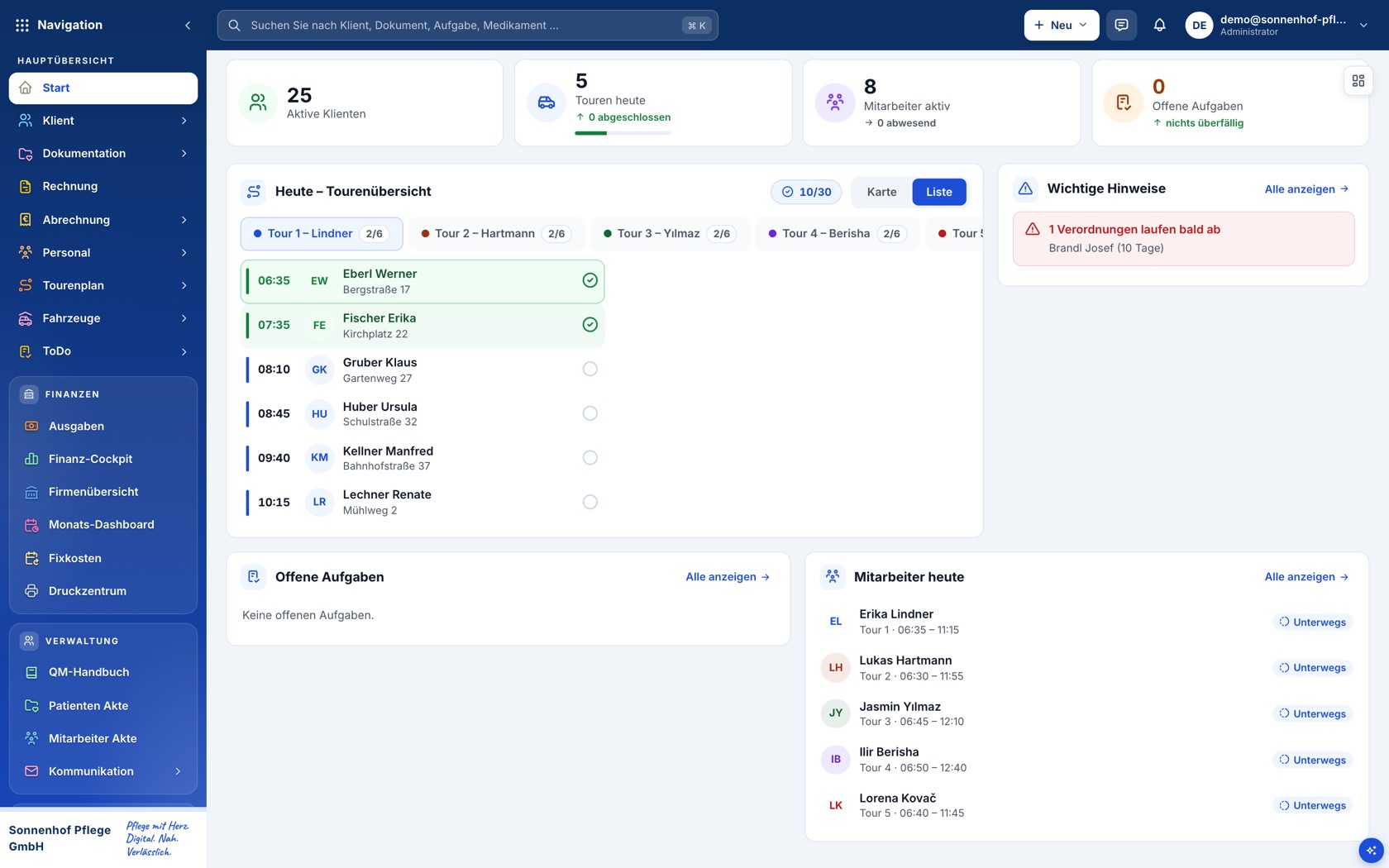Collapse the Navigation sidebar arrow
1389x868 pixels.
(188, 25)
